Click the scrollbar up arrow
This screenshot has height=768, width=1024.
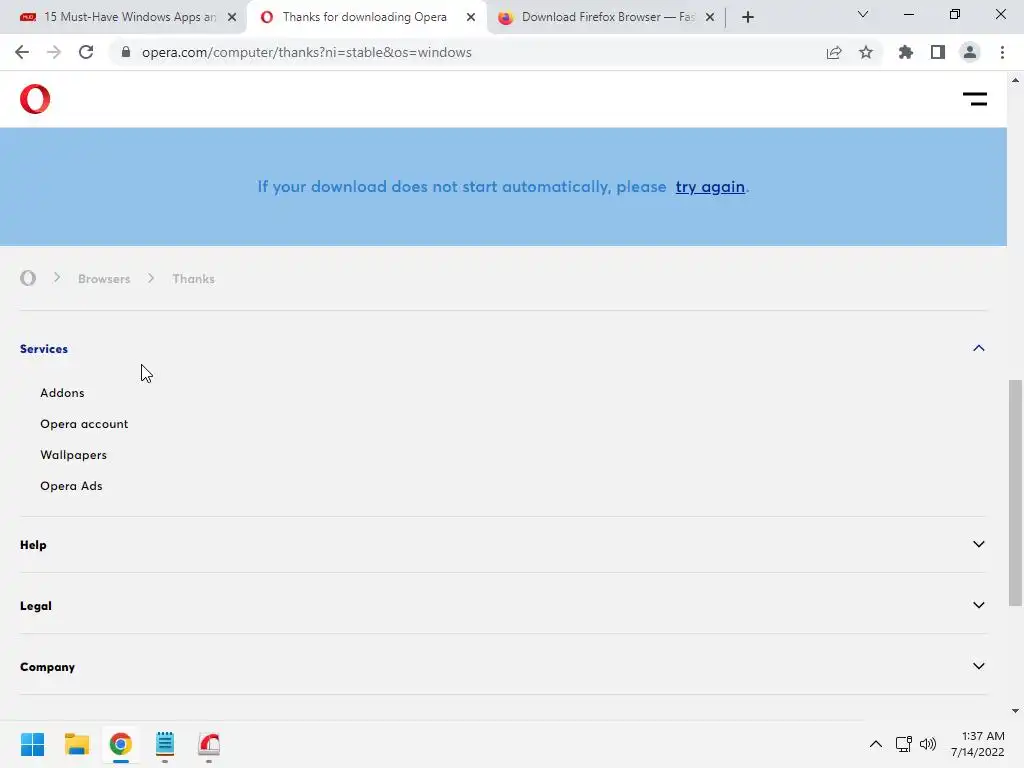click(1015, 80)
